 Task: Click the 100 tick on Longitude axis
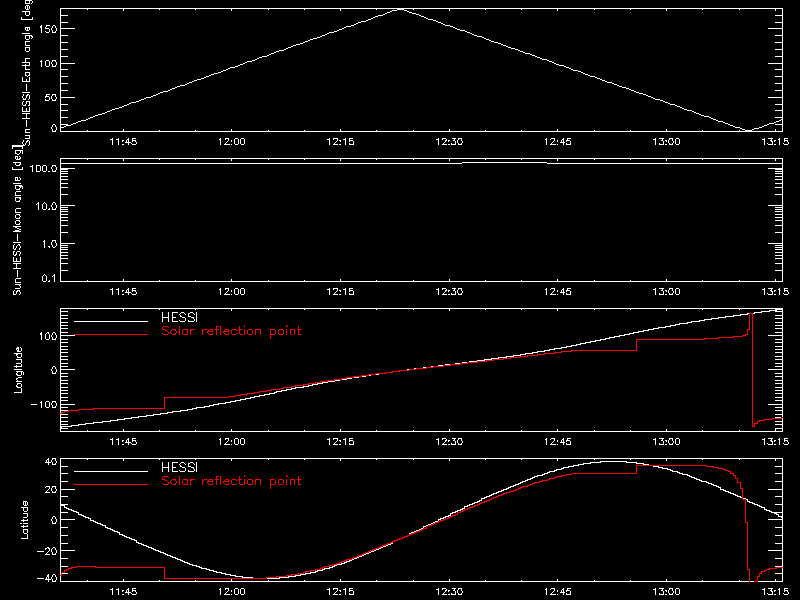coord(48,336)
